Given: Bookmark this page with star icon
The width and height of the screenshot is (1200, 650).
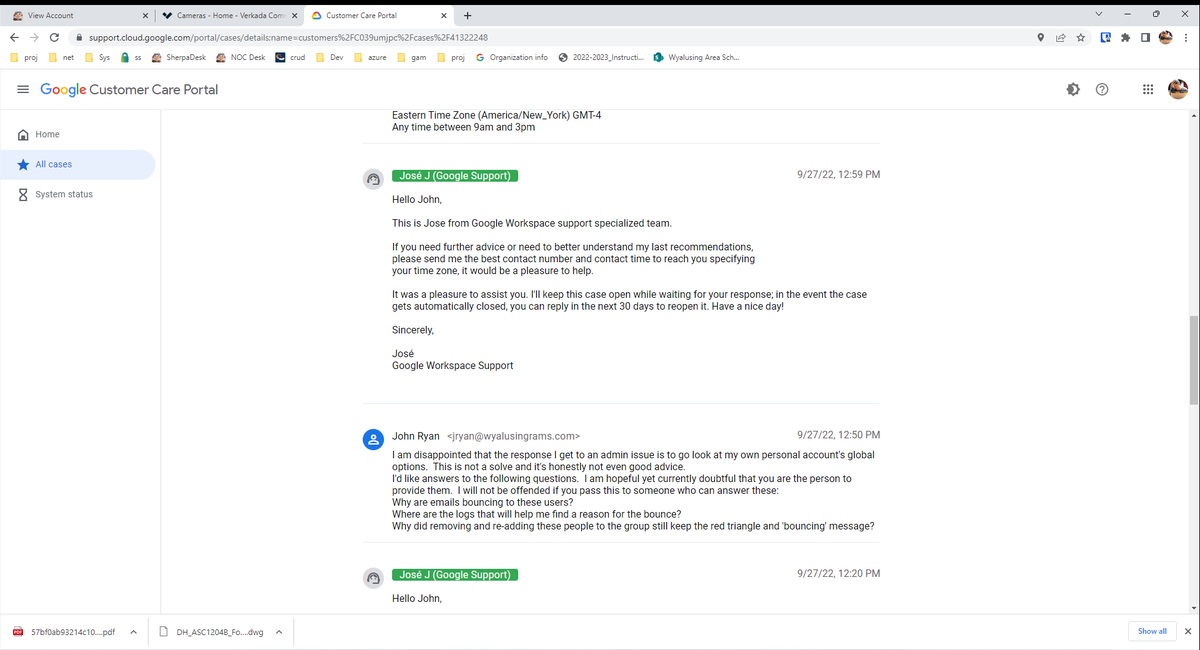Looking at the screenshot, I should click(1081, 37).
